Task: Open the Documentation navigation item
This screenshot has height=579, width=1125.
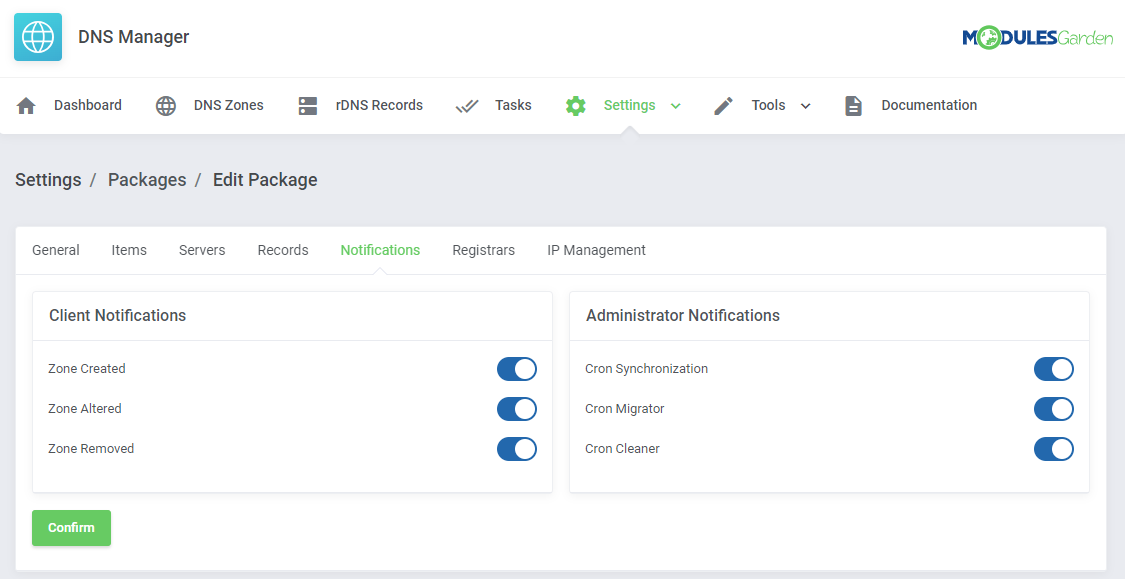Action: [x=929, y=105]
